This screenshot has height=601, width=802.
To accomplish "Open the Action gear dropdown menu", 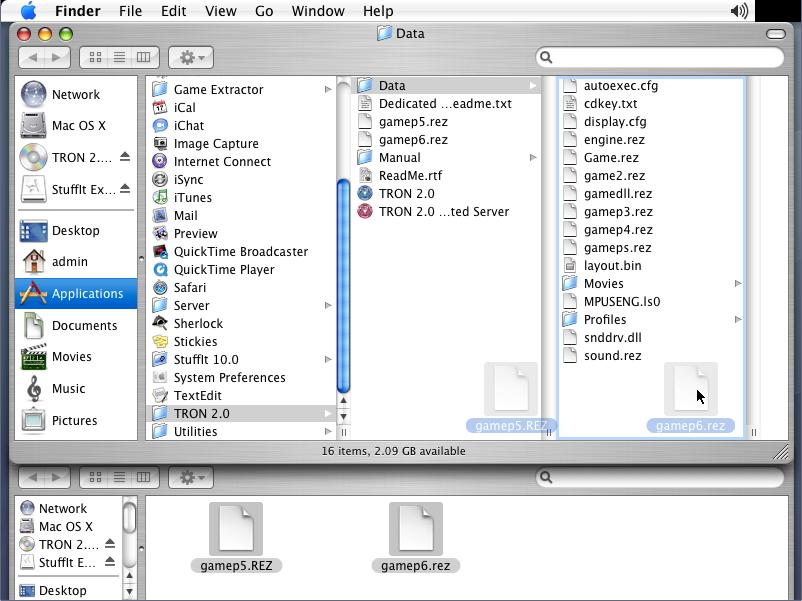I will [190, 58].
